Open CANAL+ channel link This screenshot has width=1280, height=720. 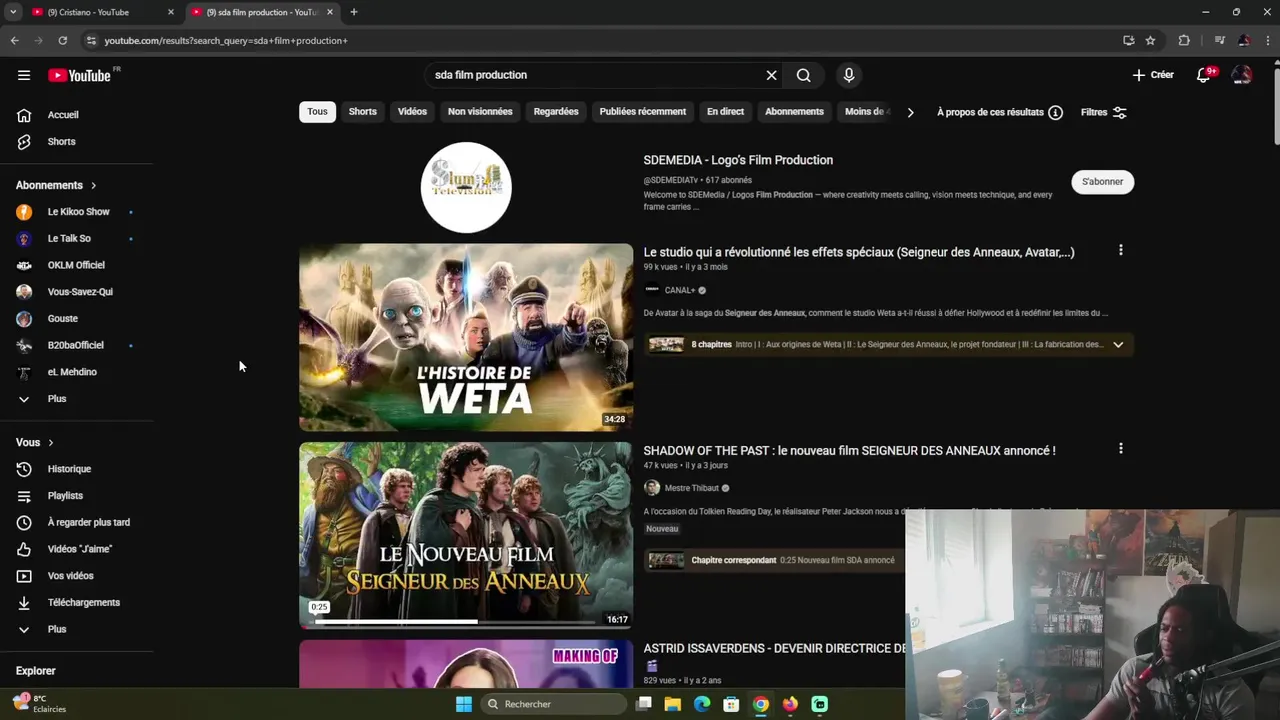(680, 290)
